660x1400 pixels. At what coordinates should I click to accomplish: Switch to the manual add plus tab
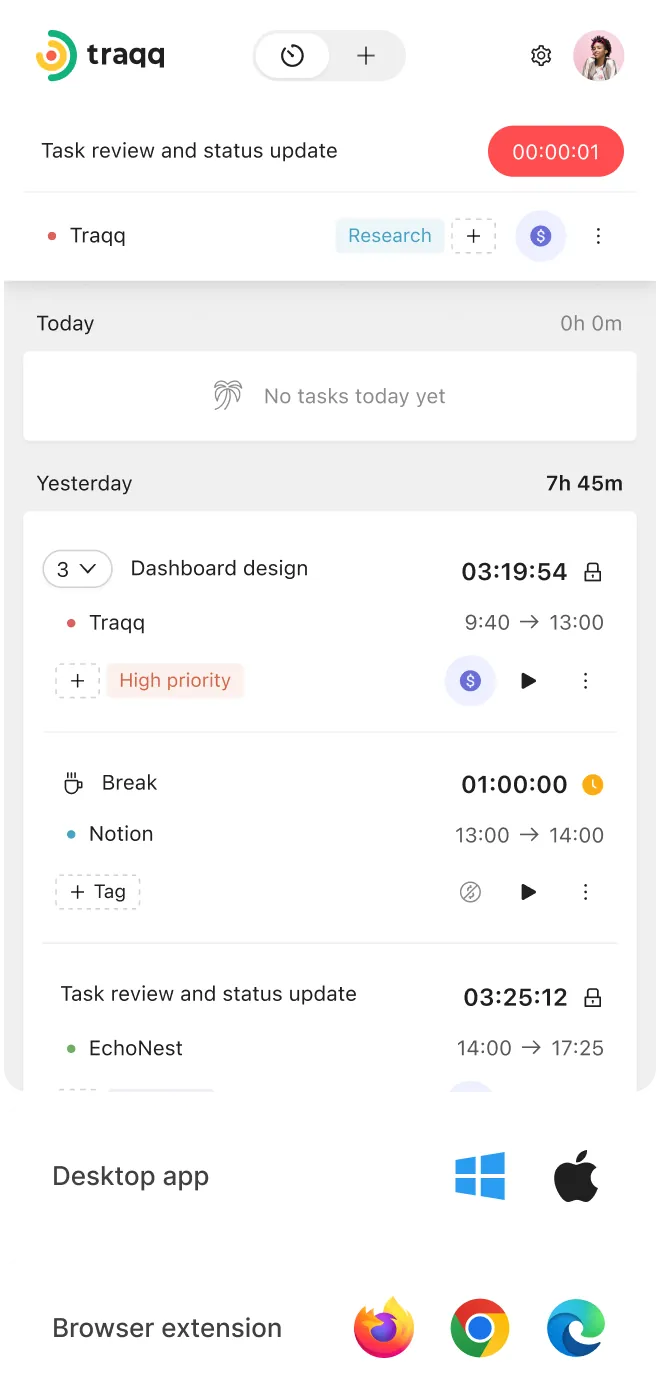(366, 56)
